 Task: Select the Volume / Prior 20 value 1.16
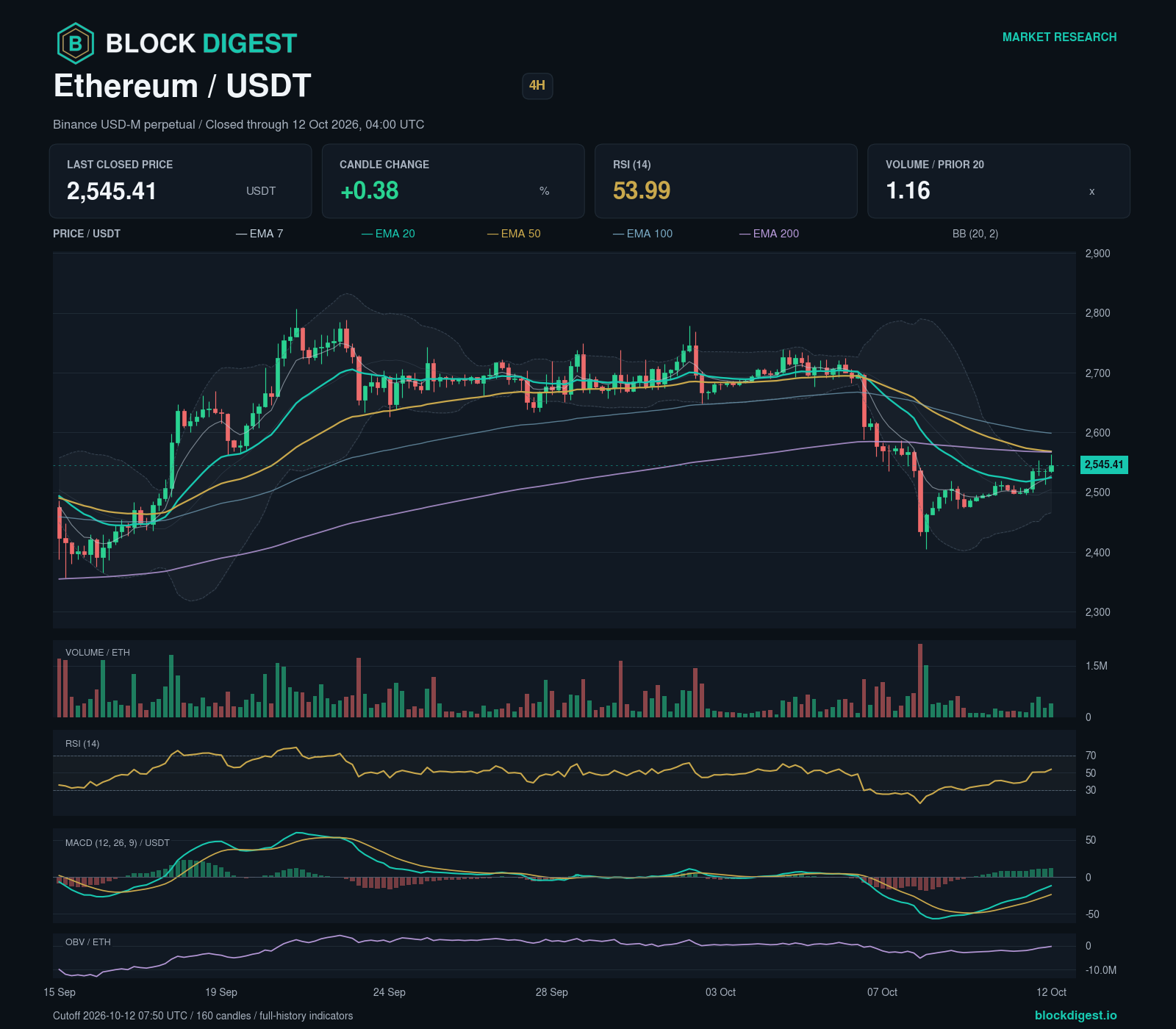908,191
